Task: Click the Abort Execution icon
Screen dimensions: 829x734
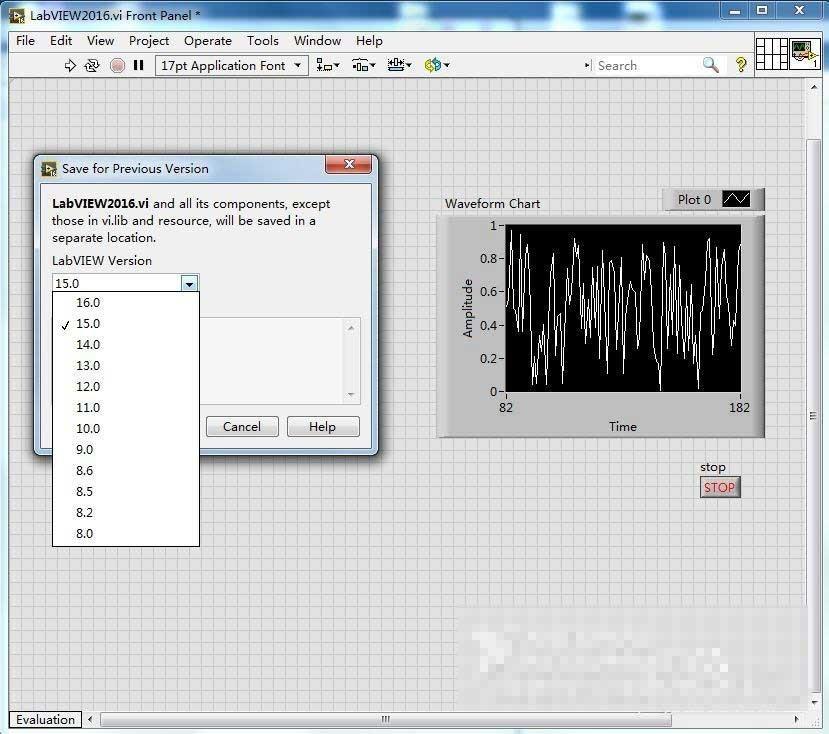Action: tap(117, 66)
